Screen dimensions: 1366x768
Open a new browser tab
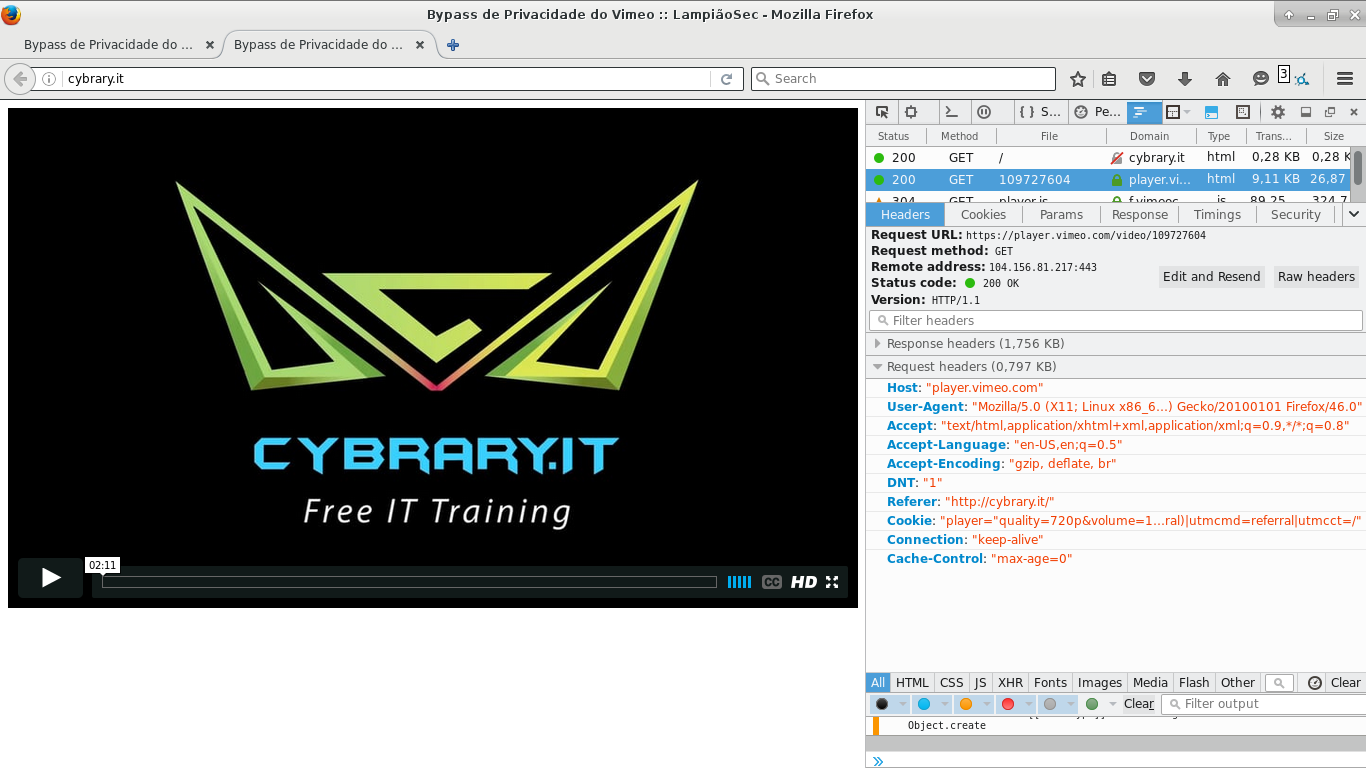coord(452,45)
